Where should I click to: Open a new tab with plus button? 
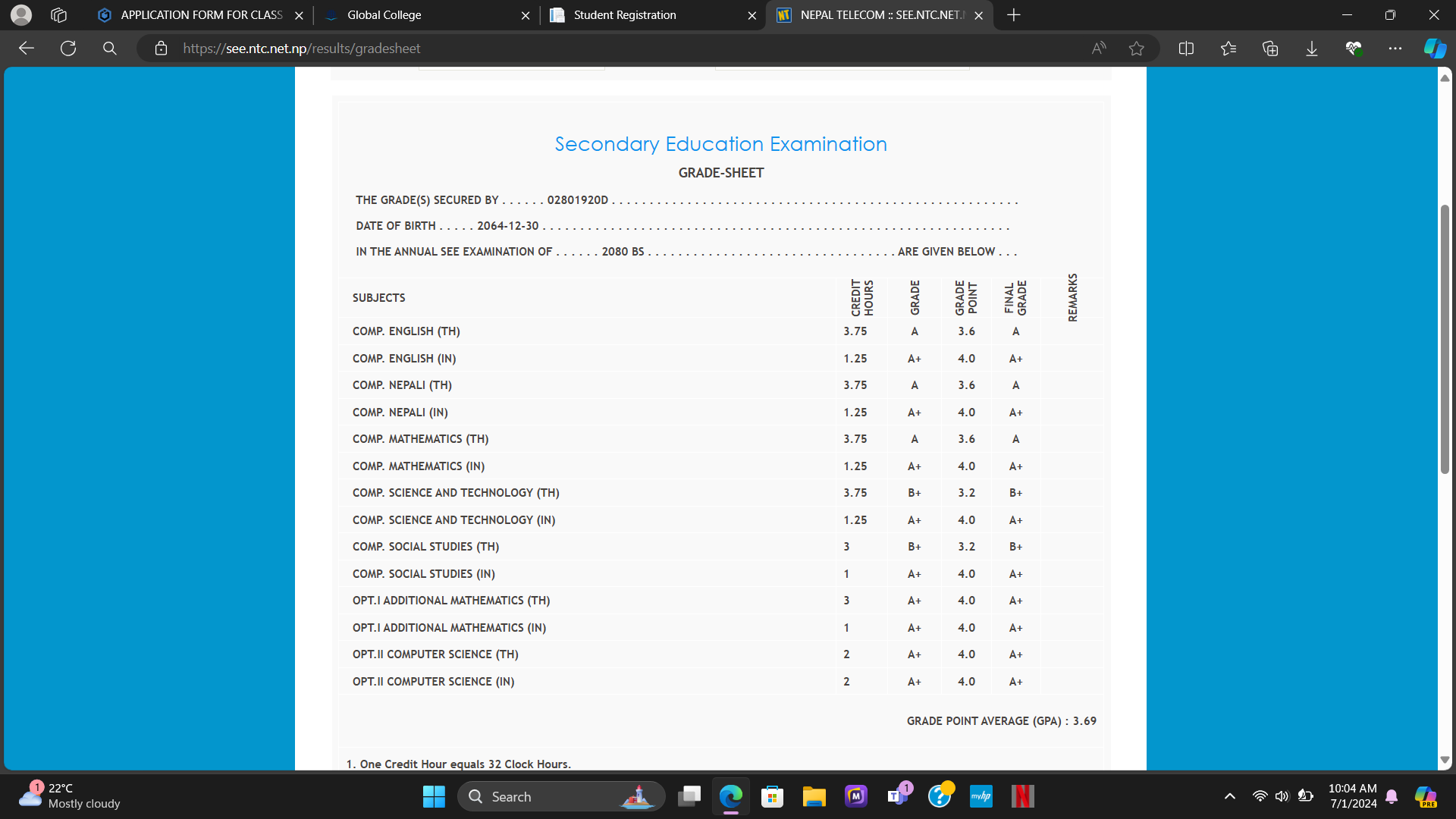(x=1014, y=15)
